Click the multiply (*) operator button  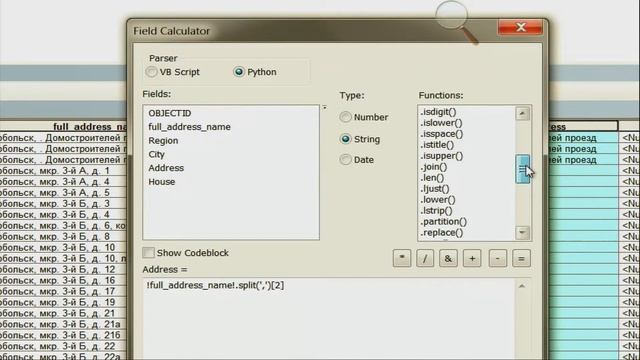pyautogui.click(x=402, y=258)
